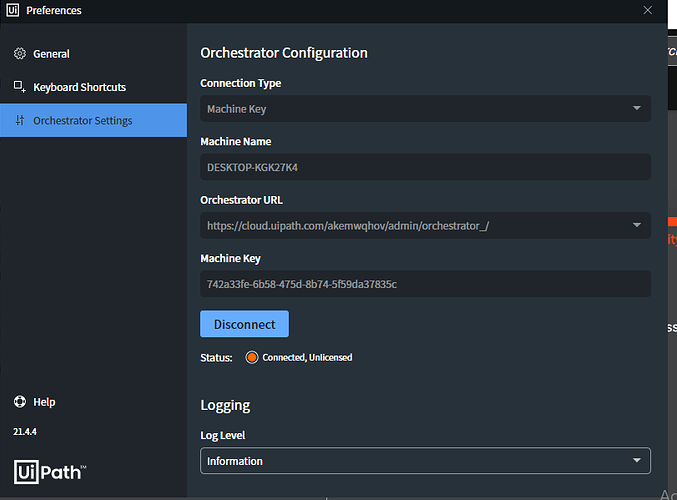Click the Machine Name text field
The image size is (677, 500).
(x=425, y=167)
